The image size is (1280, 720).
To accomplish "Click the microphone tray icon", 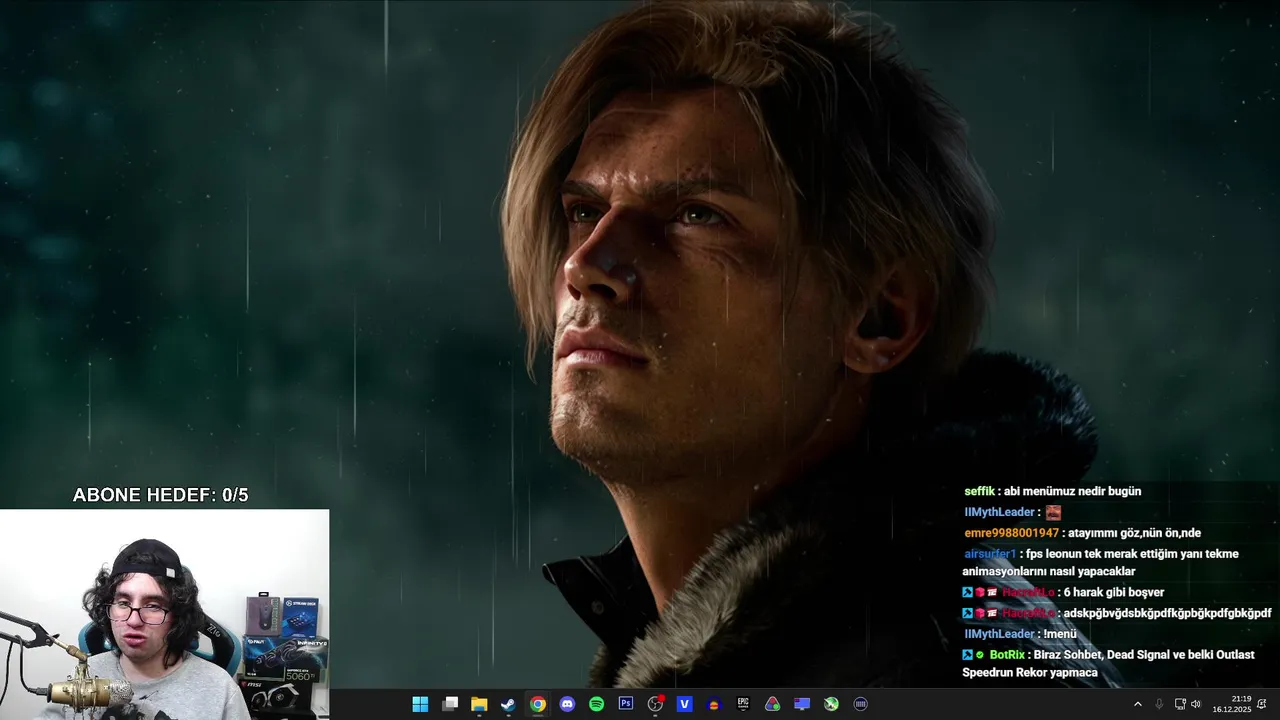I will [1159, 704].
